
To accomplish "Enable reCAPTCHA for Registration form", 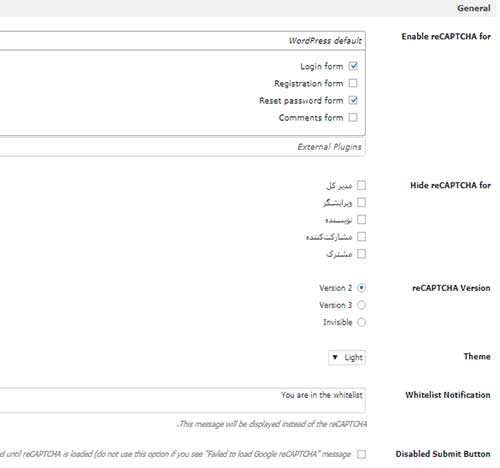I will coord(353,83).
